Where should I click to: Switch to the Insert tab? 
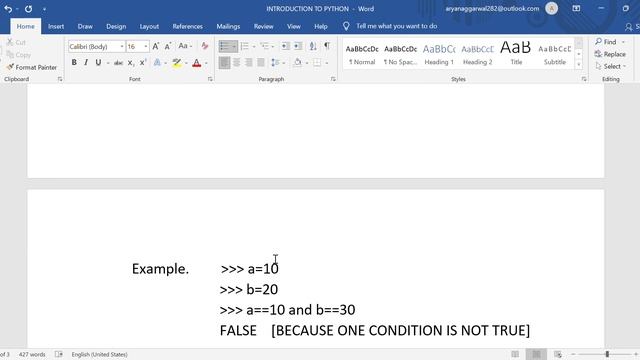tap(56, 26)
